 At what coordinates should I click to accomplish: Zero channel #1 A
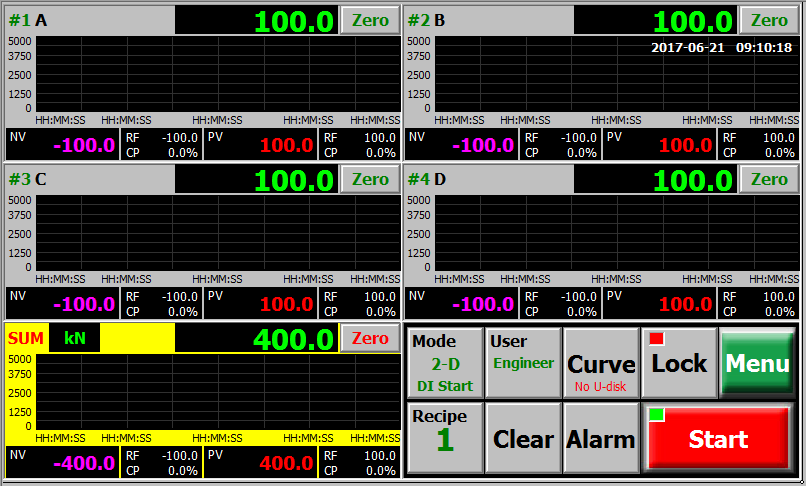click(x=370, y=20)
